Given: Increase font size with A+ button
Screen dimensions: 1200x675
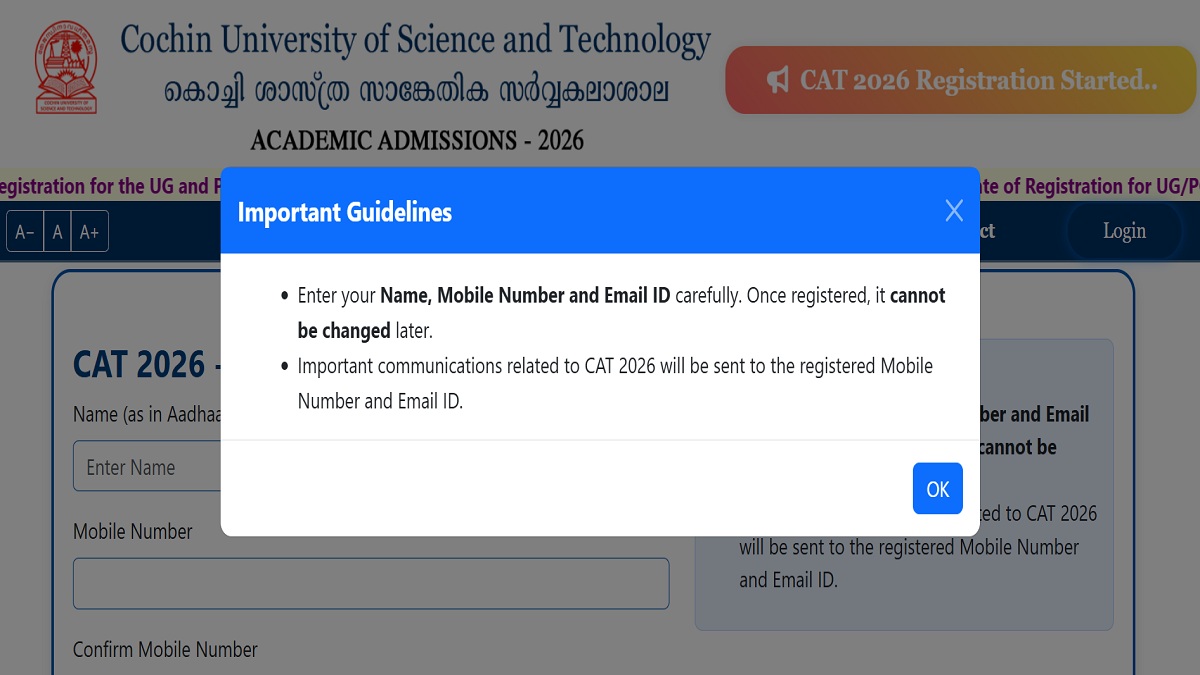Looking at the screenshot, I should 89,232.
